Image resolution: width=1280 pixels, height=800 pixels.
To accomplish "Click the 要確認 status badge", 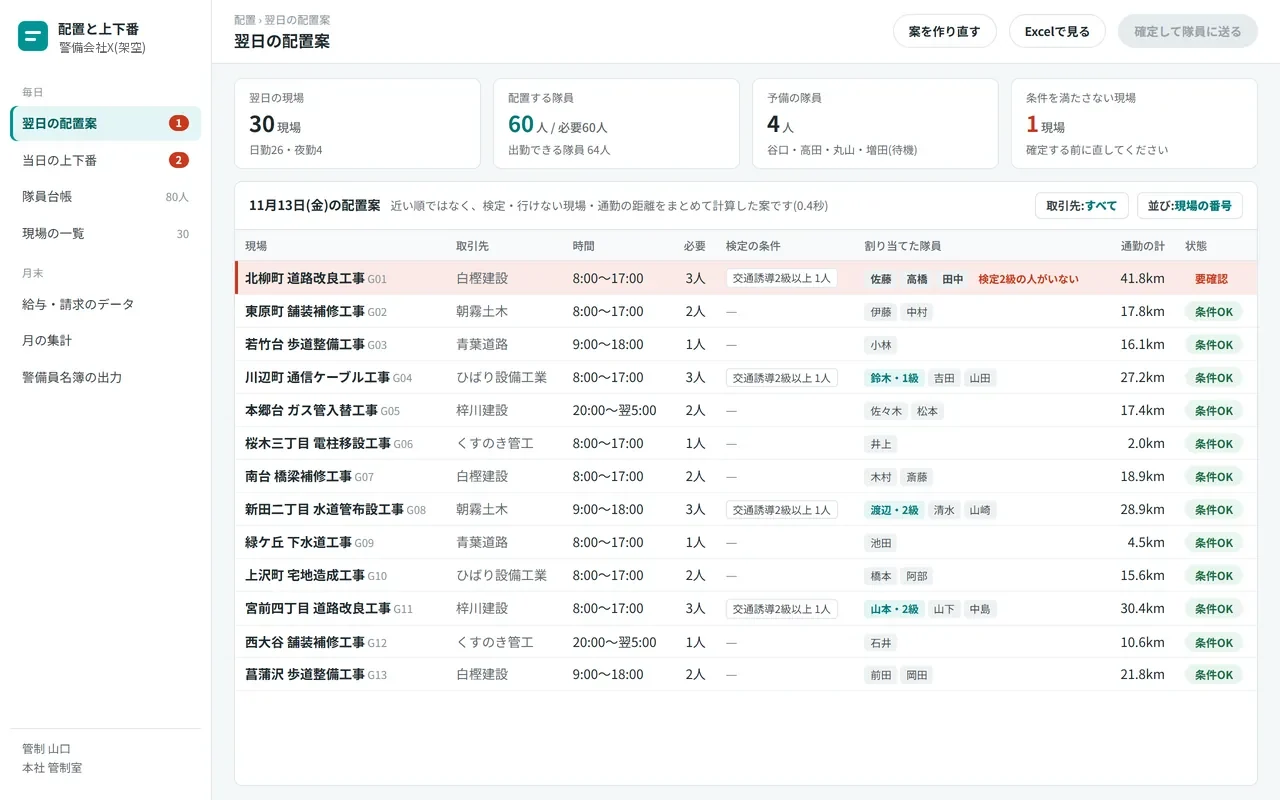I will click(1211, 279).
